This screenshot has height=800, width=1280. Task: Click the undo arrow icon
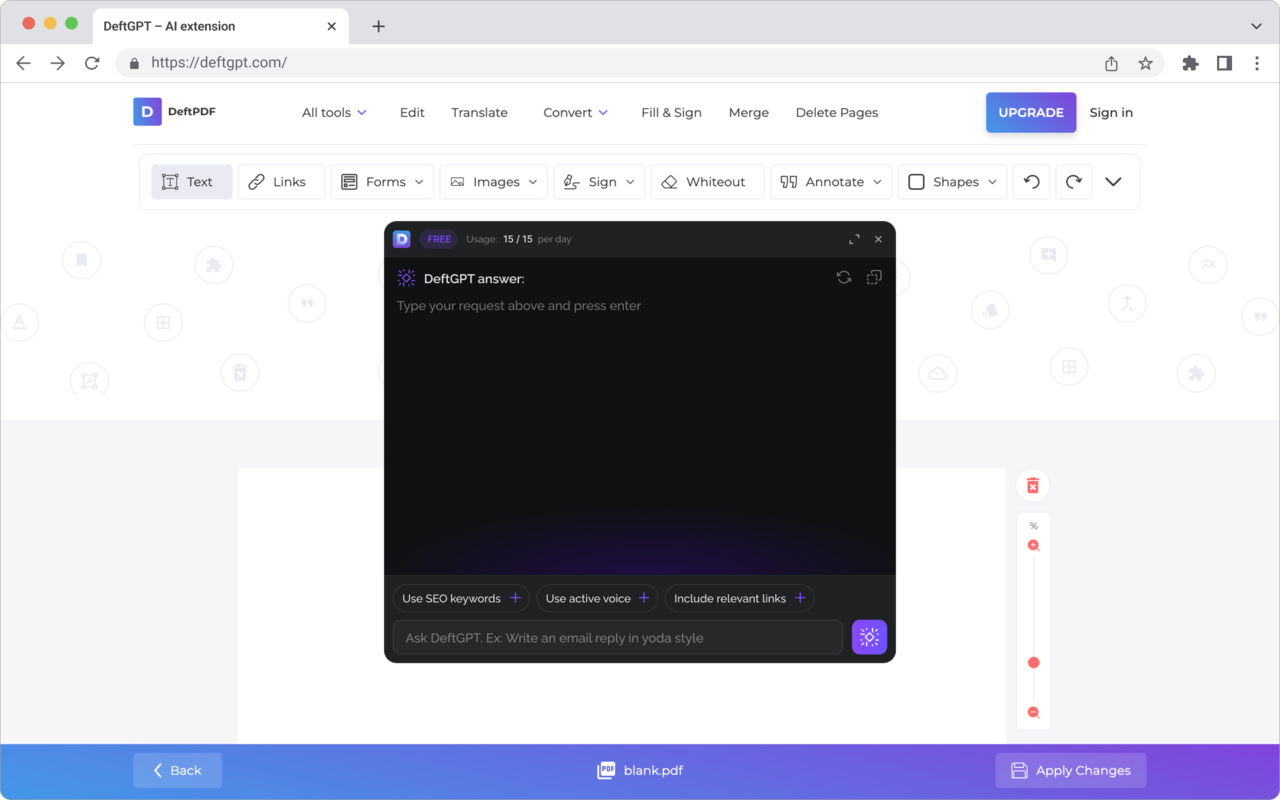click(x=1032, y=182)
